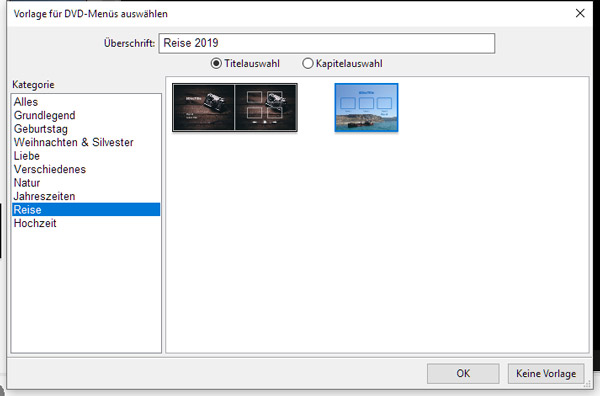Click the Keine Vorlage button
600x396 pixels.
(x=546, y=373)
